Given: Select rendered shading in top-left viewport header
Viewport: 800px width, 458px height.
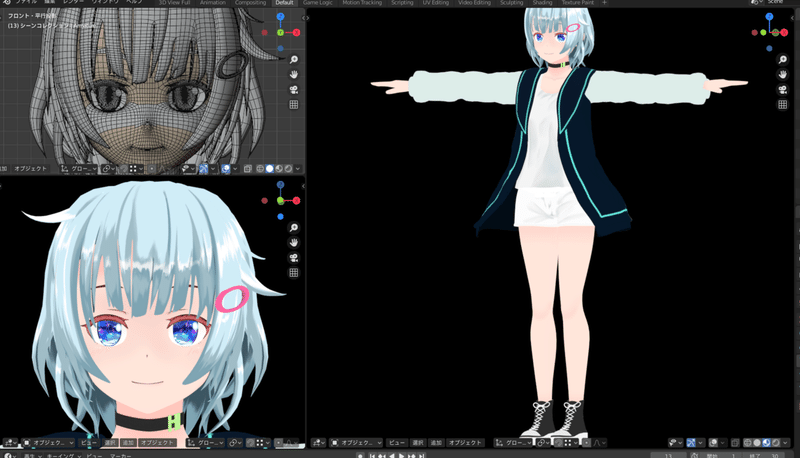Looking at the screenshot, I should pos(289,169).
